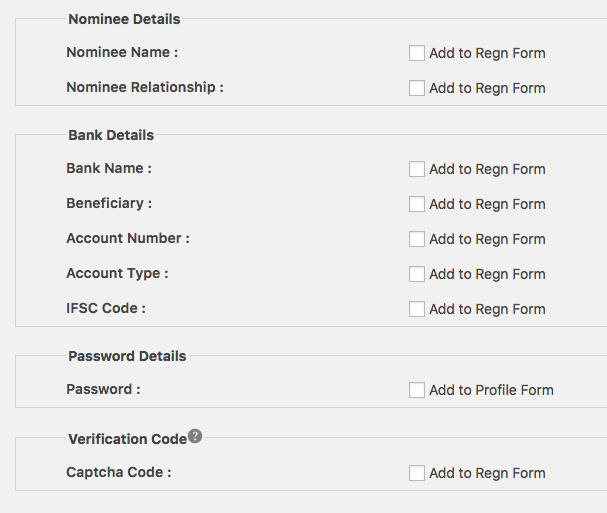Click the Account Number label

point(128,238)
